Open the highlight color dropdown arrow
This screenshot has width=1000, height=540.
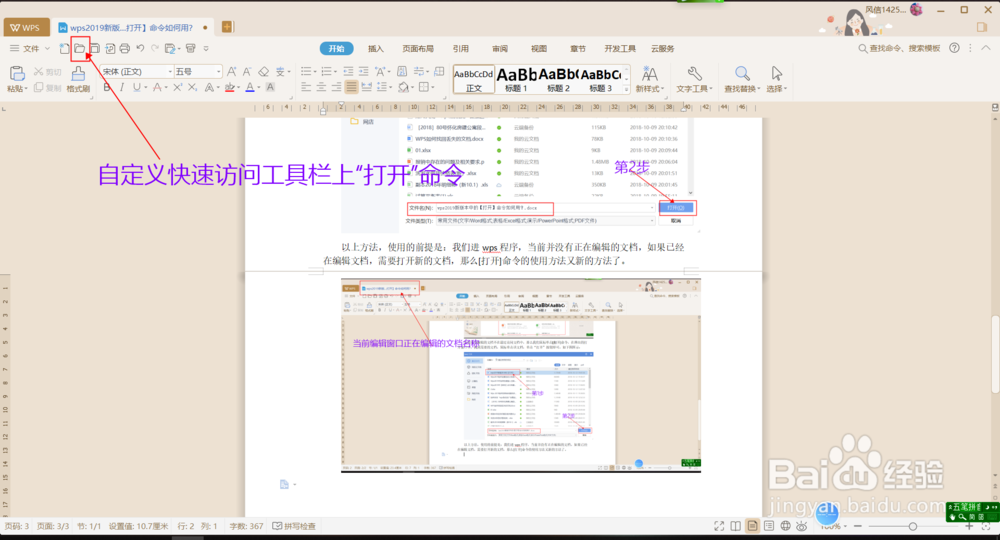coord(239,87)
